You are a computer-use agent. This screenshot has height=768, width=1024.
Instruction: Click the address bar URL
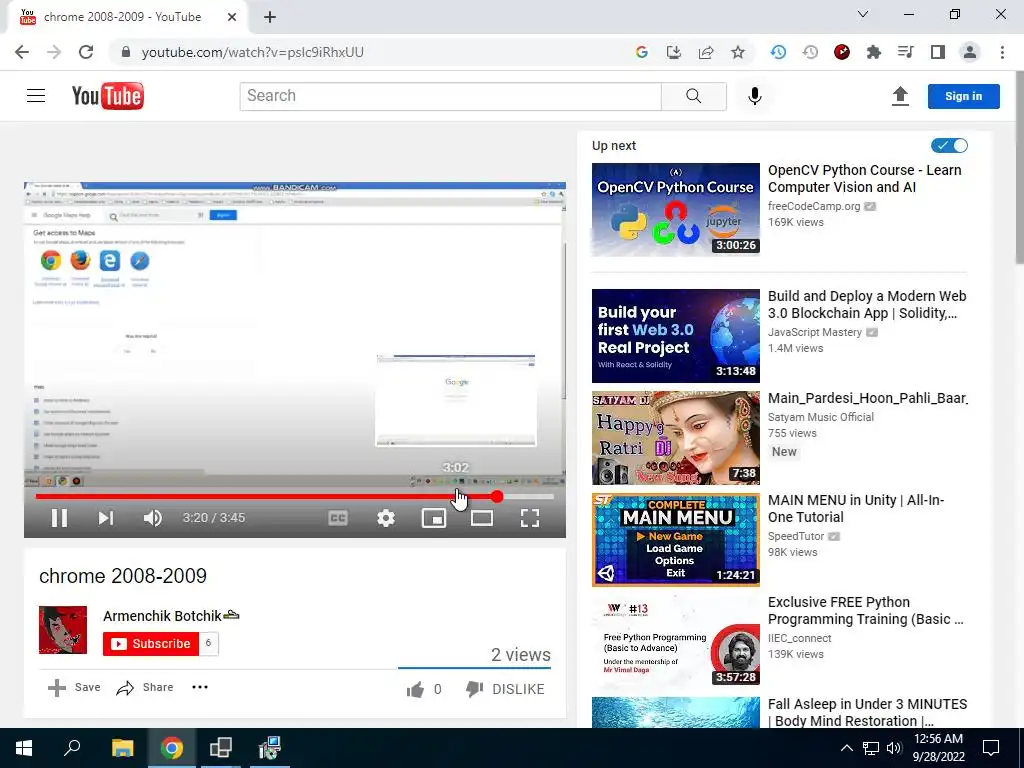click(252, 52)
